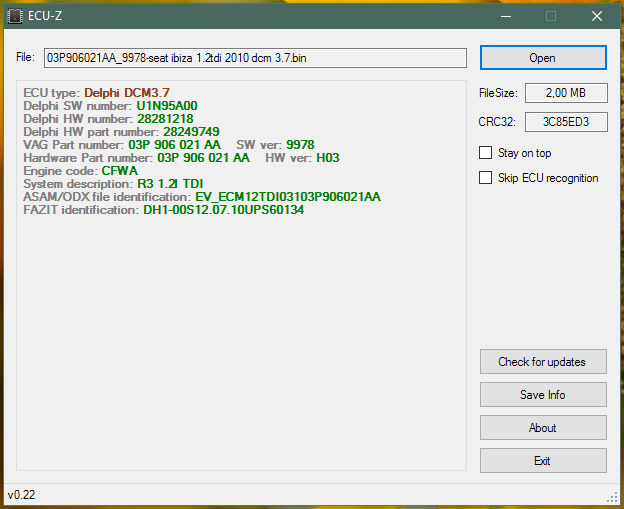Click the ECU-Z chip icon in title bar

pyautogui.click(x=15, y=16)
